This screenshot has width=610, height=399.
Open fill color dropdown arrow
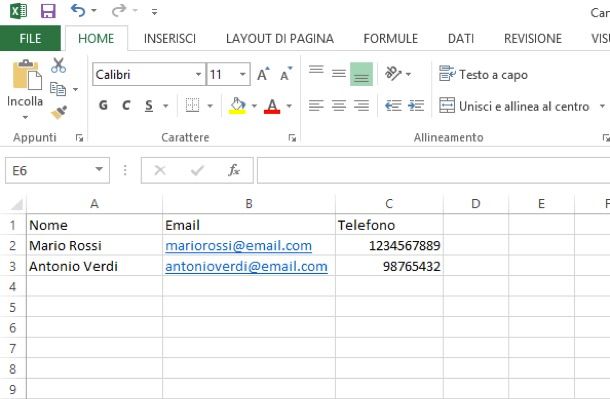point(254,106)
